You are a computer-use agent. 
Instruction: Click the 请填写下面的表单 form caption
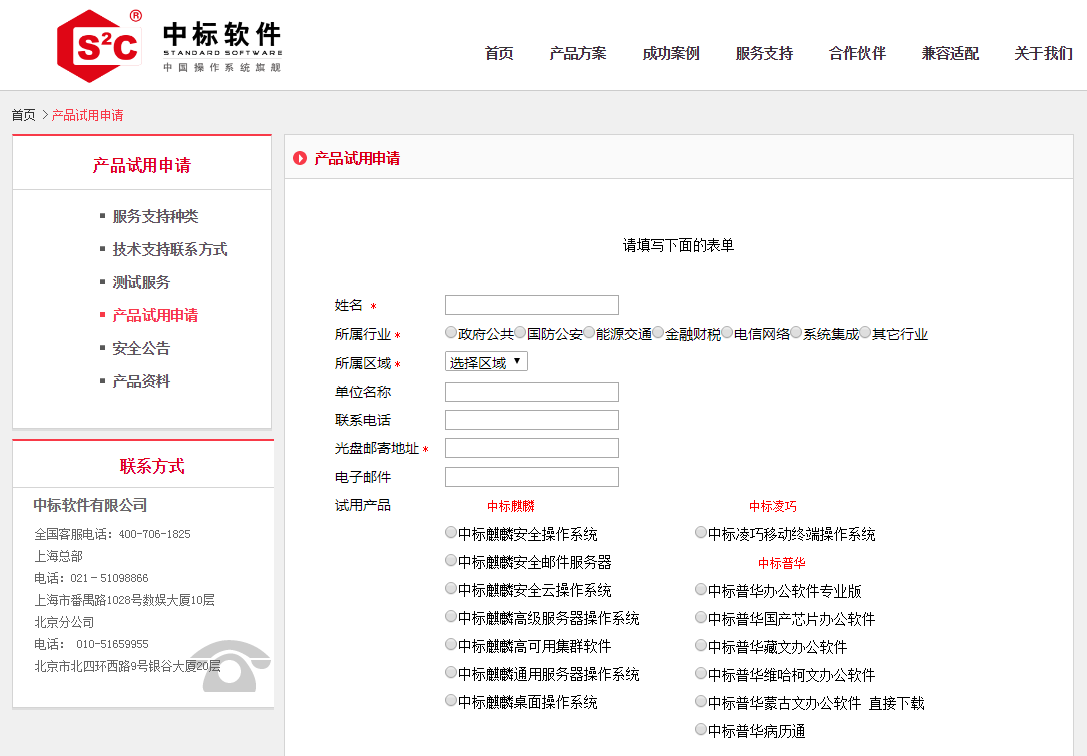click(678, 245)
